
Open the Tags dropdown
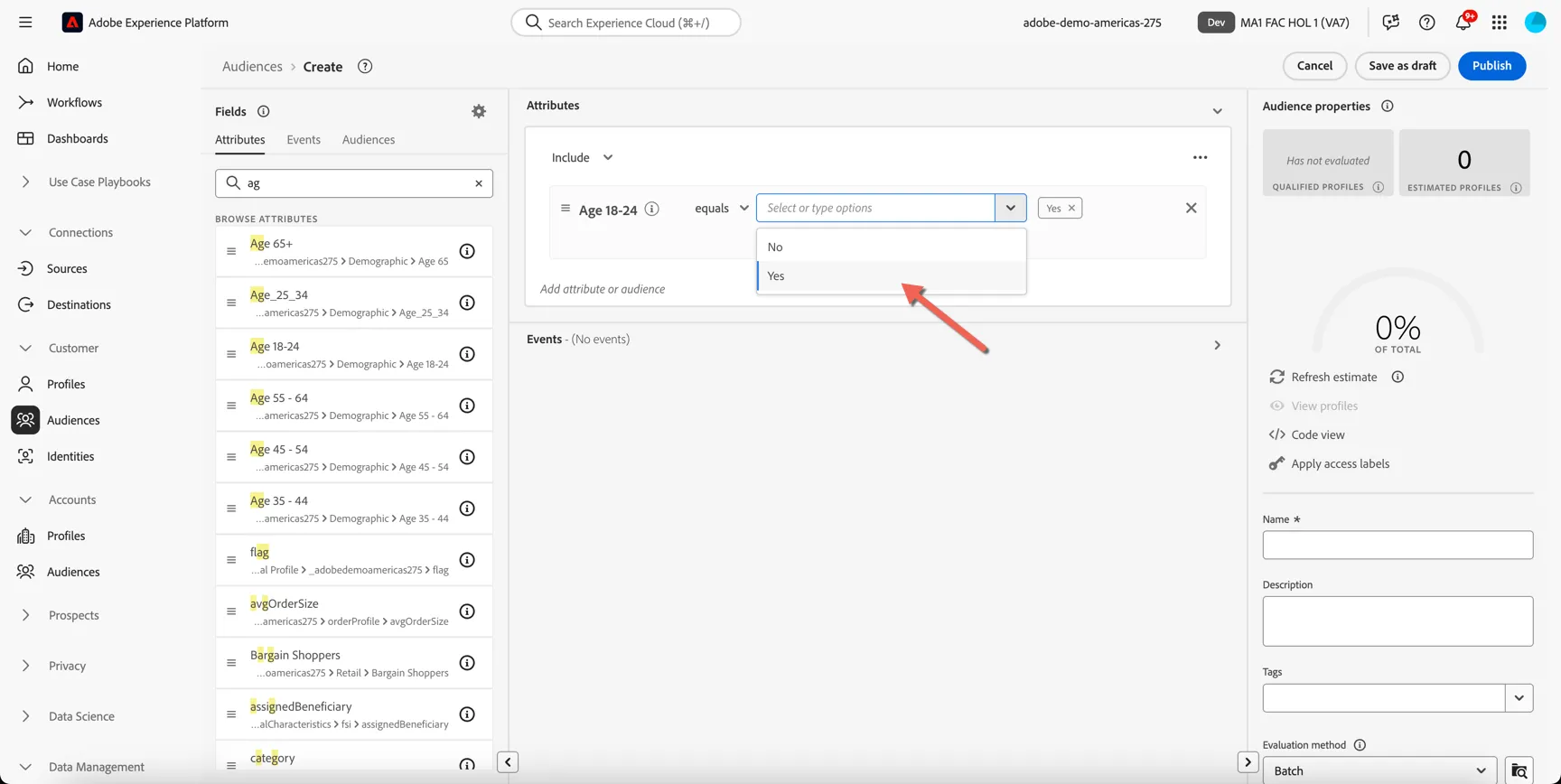[1519, 698]
